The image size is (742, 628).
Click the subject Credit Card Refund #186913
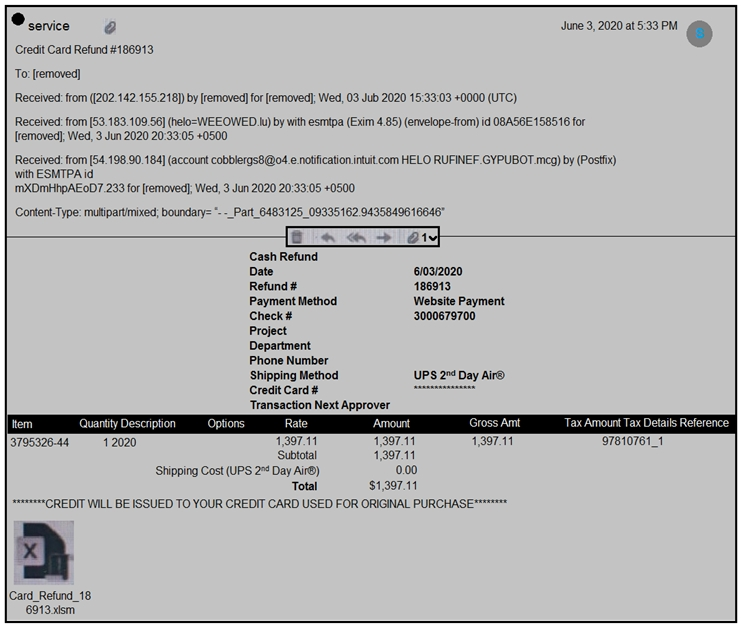click(84, 50)
